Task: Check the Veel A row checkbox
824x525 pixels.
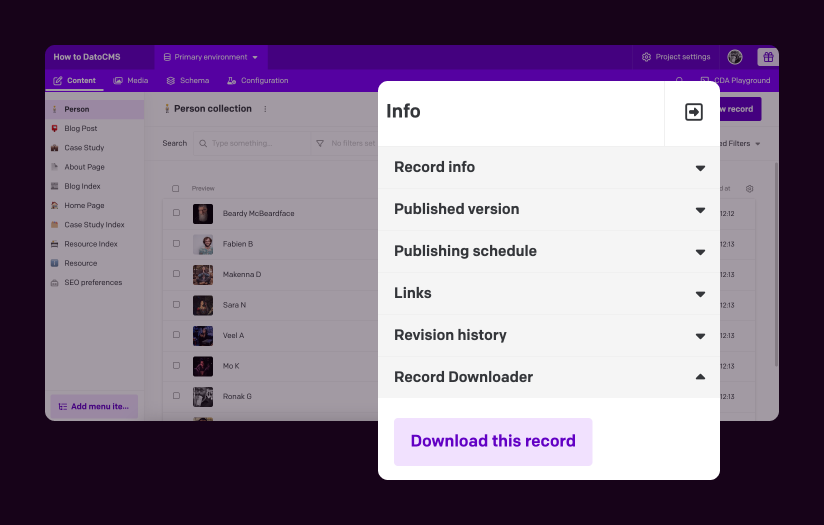Action: pyautogui.click(x=176, y=335)
